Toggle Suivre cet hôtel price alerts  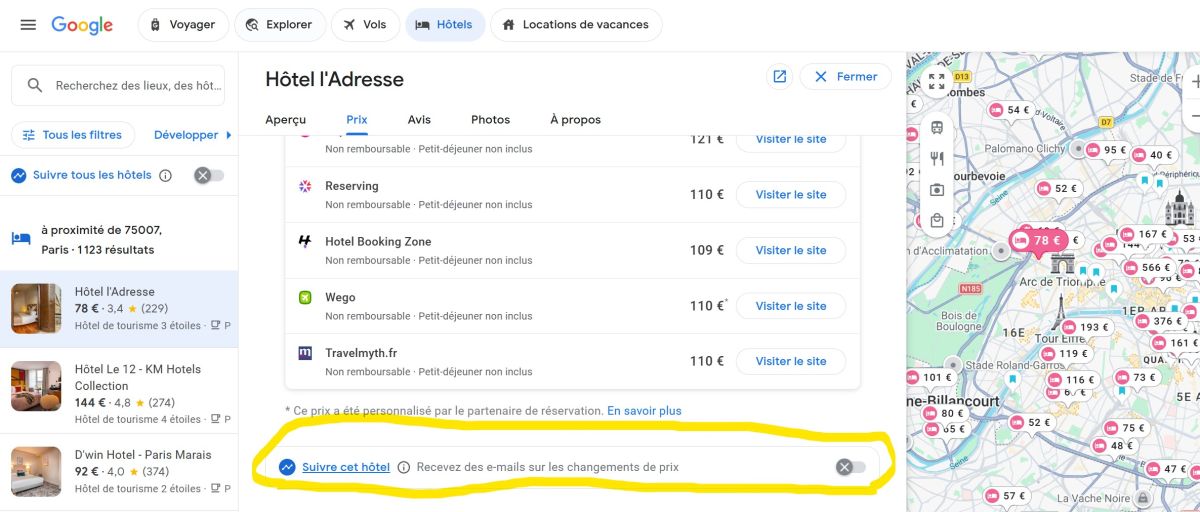851,467
